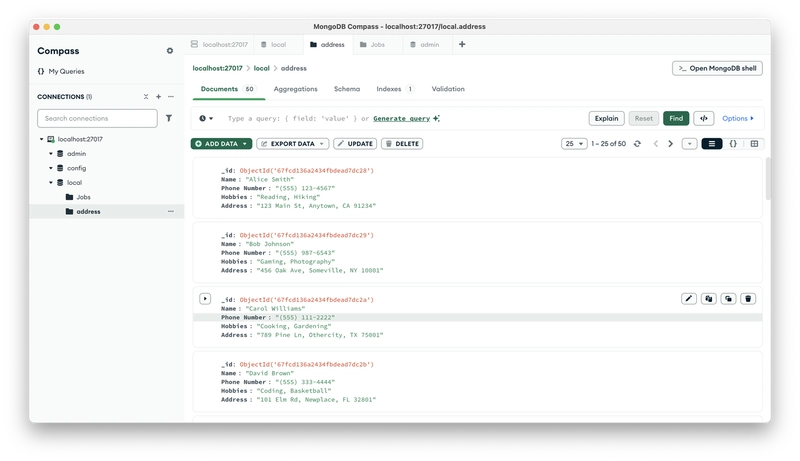This screenshot has height=461, width=800.
Task: Expand Carol Williams document fields arrow
Action: (205, 299)
